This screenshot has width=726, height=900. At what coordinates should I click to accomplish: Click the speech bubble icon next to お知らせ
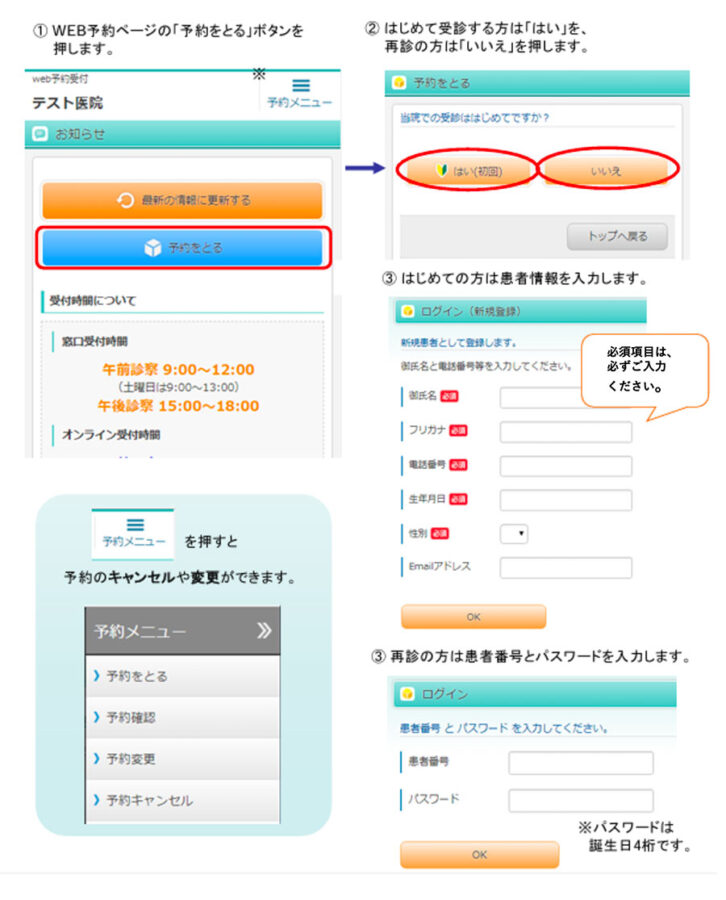tap(40, 133)
